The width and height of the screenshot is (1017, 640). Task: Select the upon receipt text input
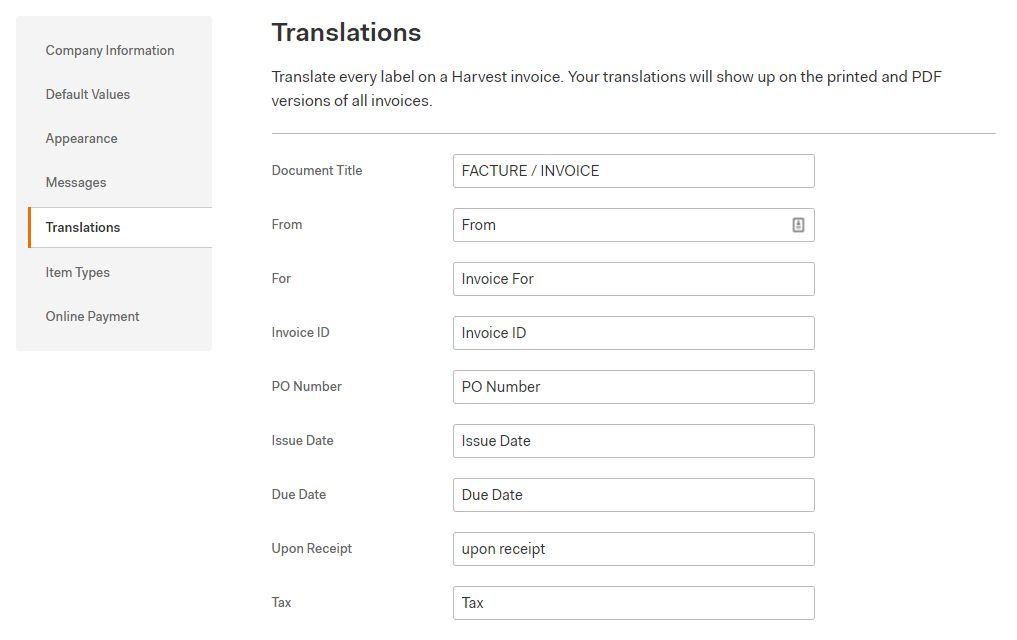point(633,549)
